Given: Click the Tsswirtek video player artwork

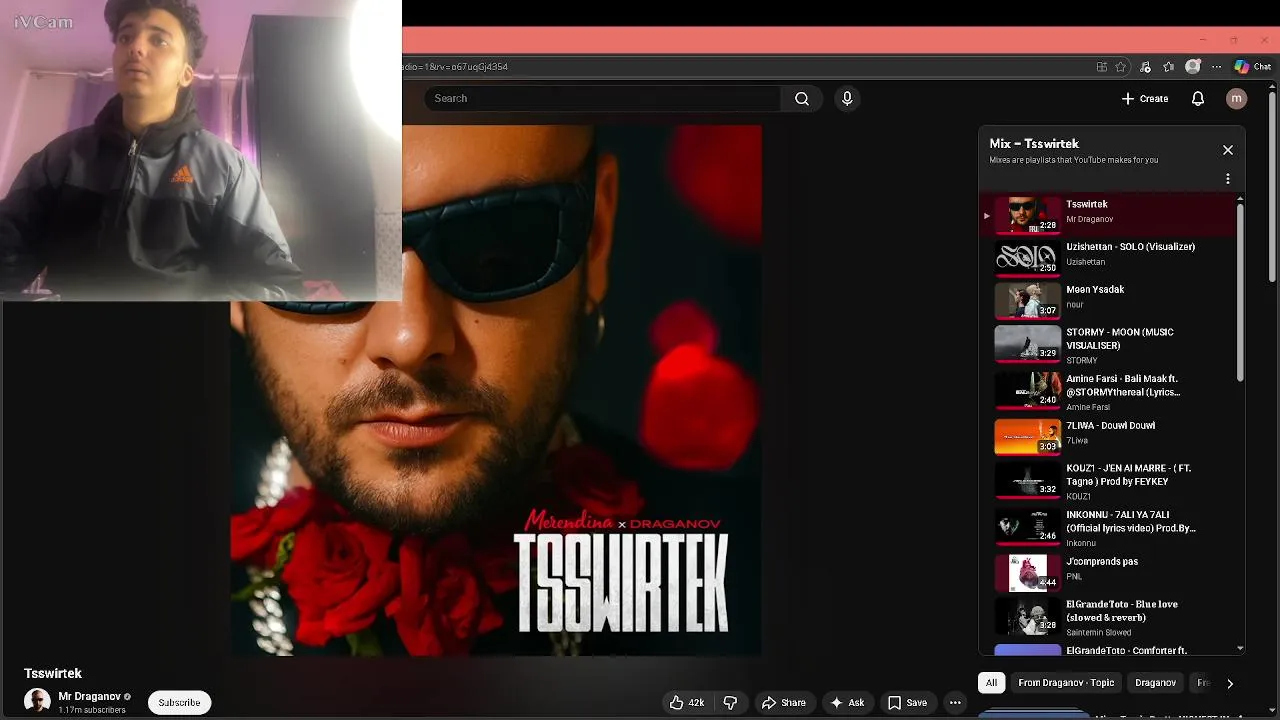Looking at the screenshot, I should [496, 390].
